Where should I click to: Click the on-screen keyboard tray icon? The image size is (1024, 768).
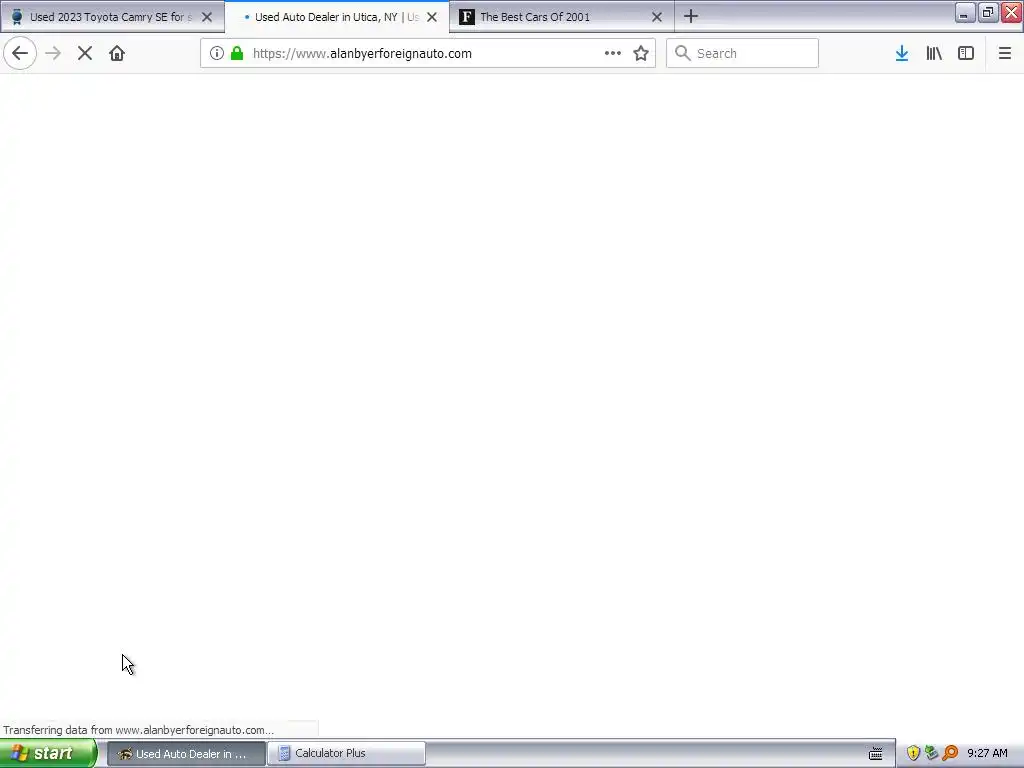(876, 754)
